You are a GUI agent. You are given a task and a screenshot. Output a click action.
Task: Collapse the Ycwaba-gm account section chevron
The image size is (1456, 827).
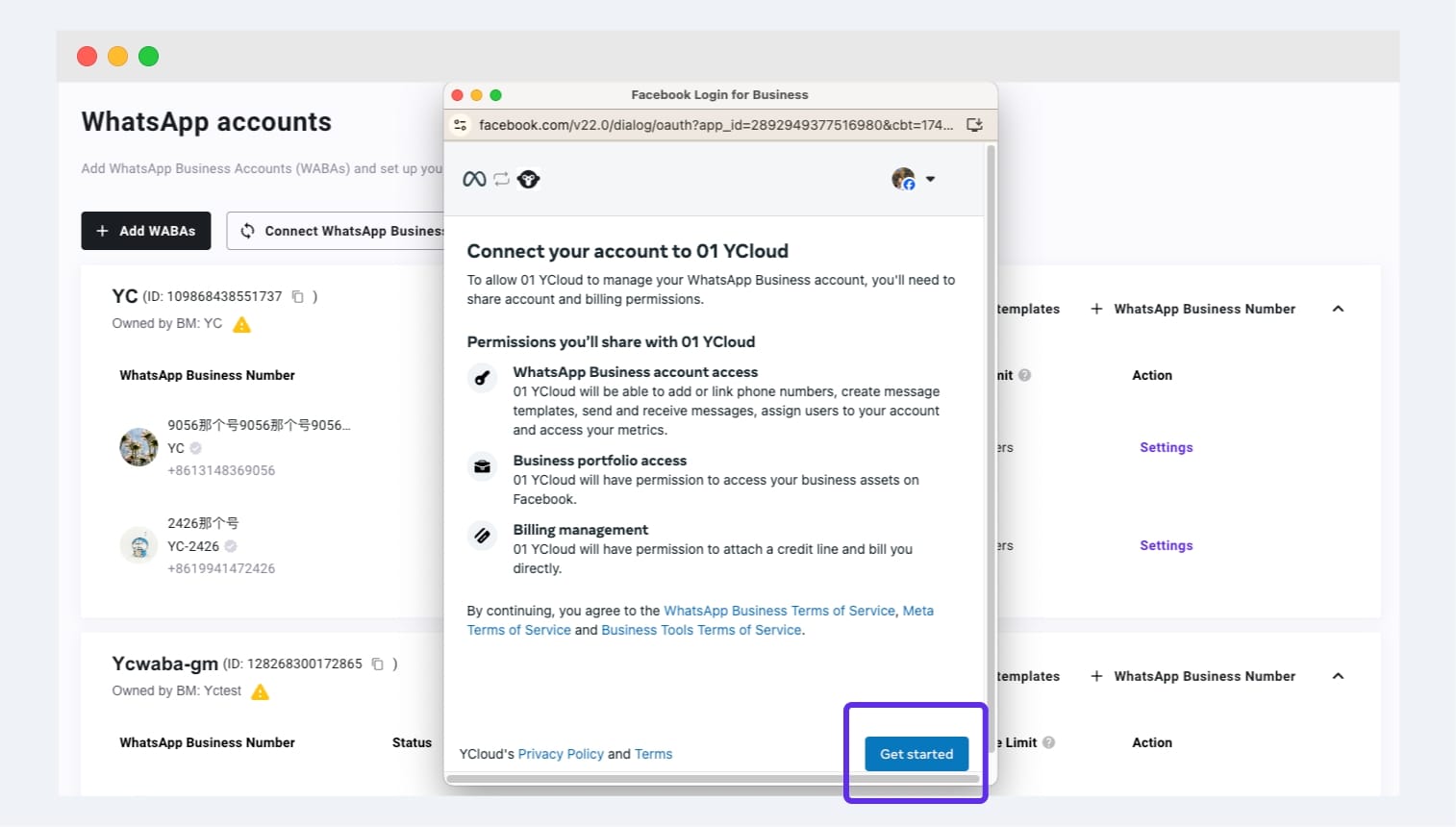point(1338,676)
